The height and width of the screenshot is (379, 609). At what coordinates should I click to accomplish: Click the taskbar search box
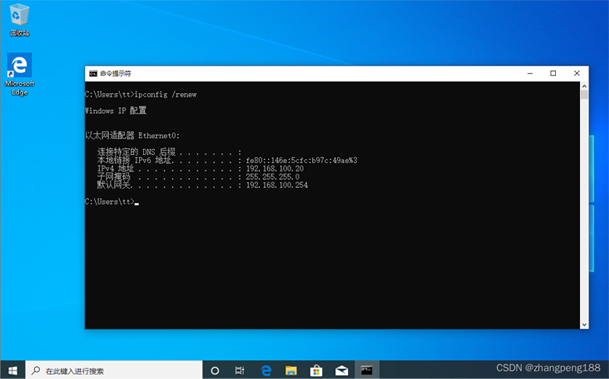click(x=114, y=370)
